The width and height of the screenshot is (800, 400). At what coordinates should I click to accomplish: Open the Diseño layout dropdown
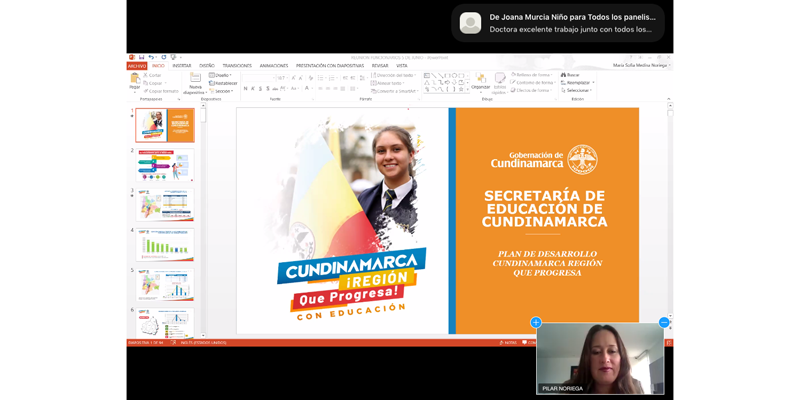(220, 75)
